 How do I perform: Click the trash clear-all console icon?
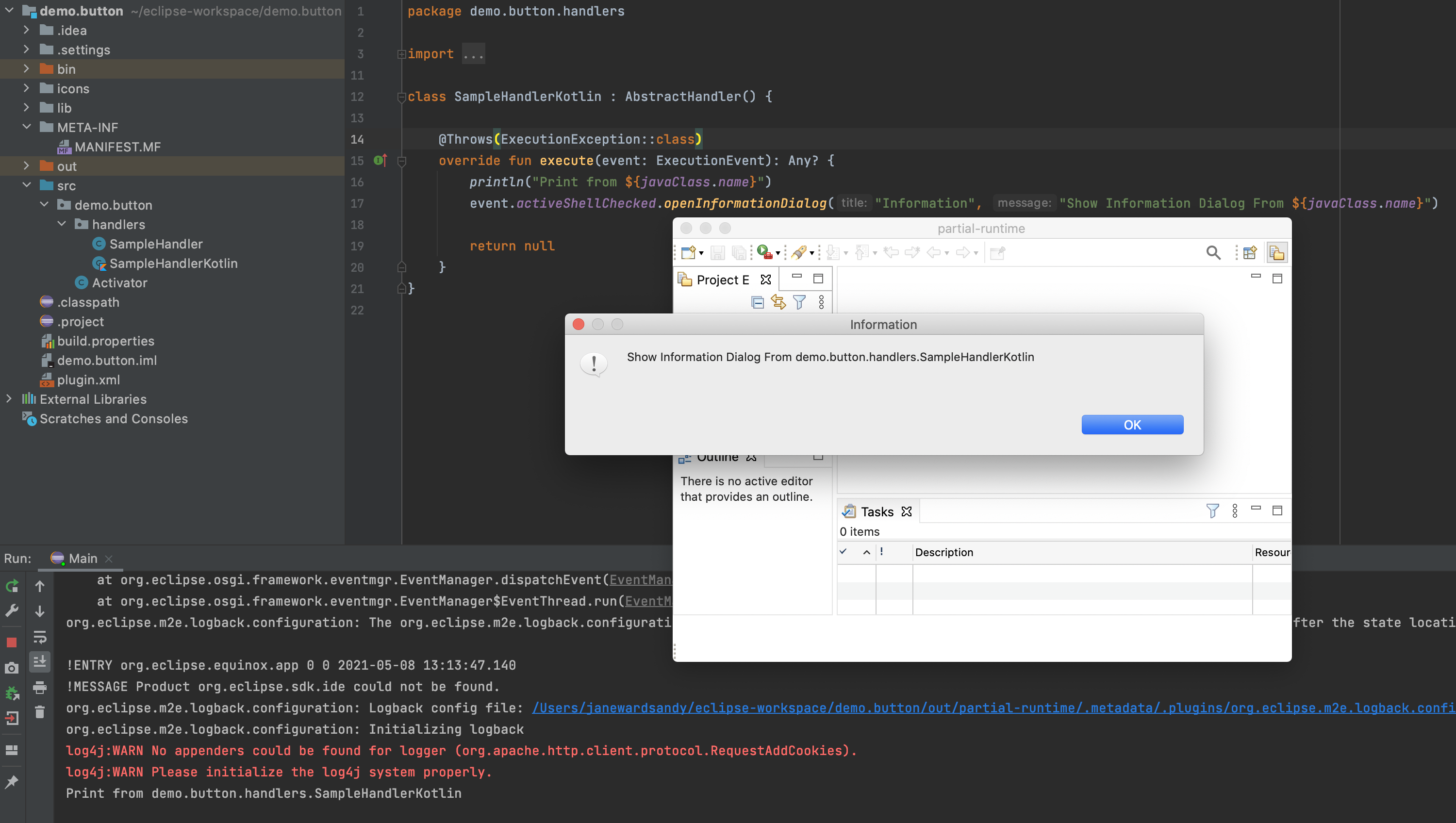[40, 712]
